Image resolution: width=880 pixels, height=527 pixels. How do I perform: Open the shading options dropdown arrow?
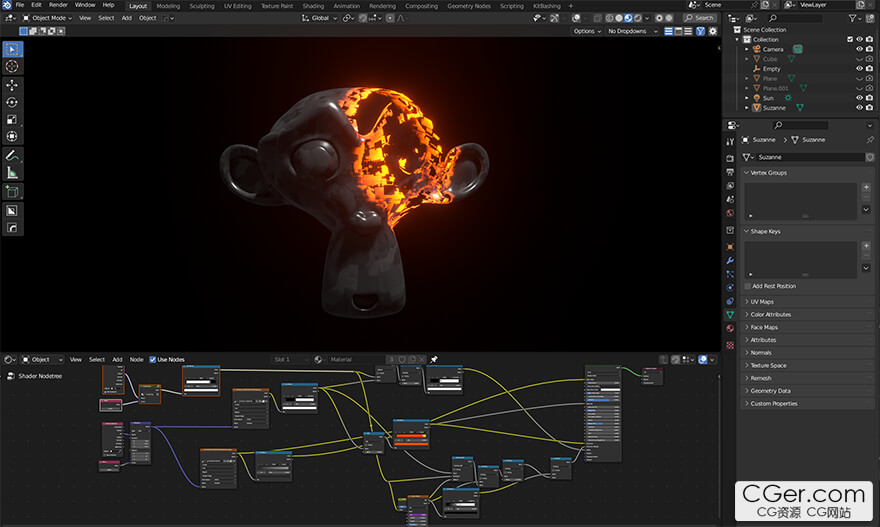(647, 18)
